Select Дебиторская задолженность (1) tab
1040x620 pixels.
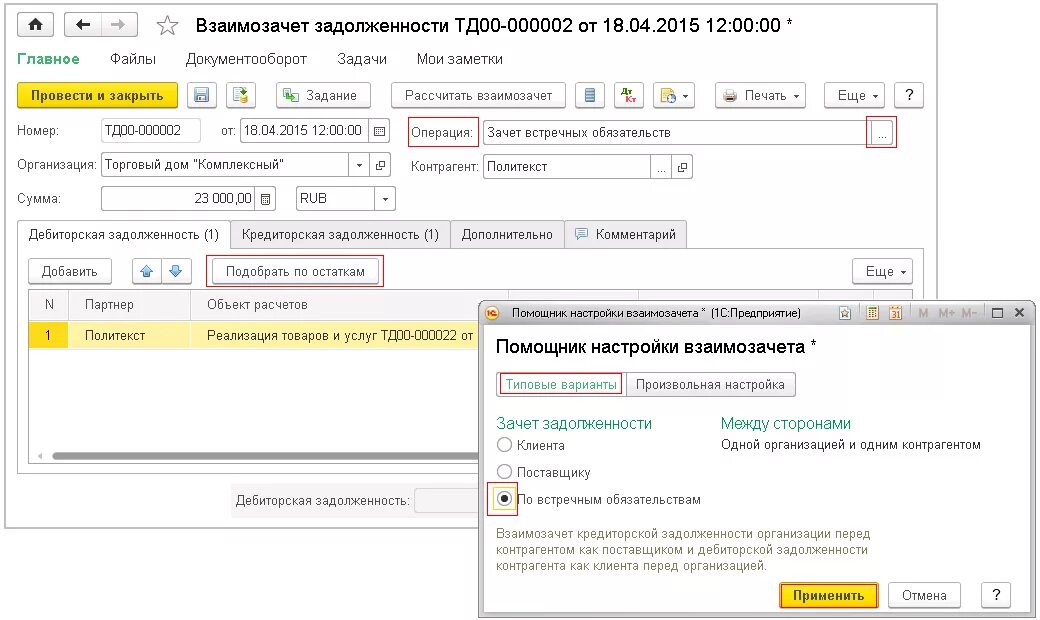pyautogui.click(x=123, y=235)
